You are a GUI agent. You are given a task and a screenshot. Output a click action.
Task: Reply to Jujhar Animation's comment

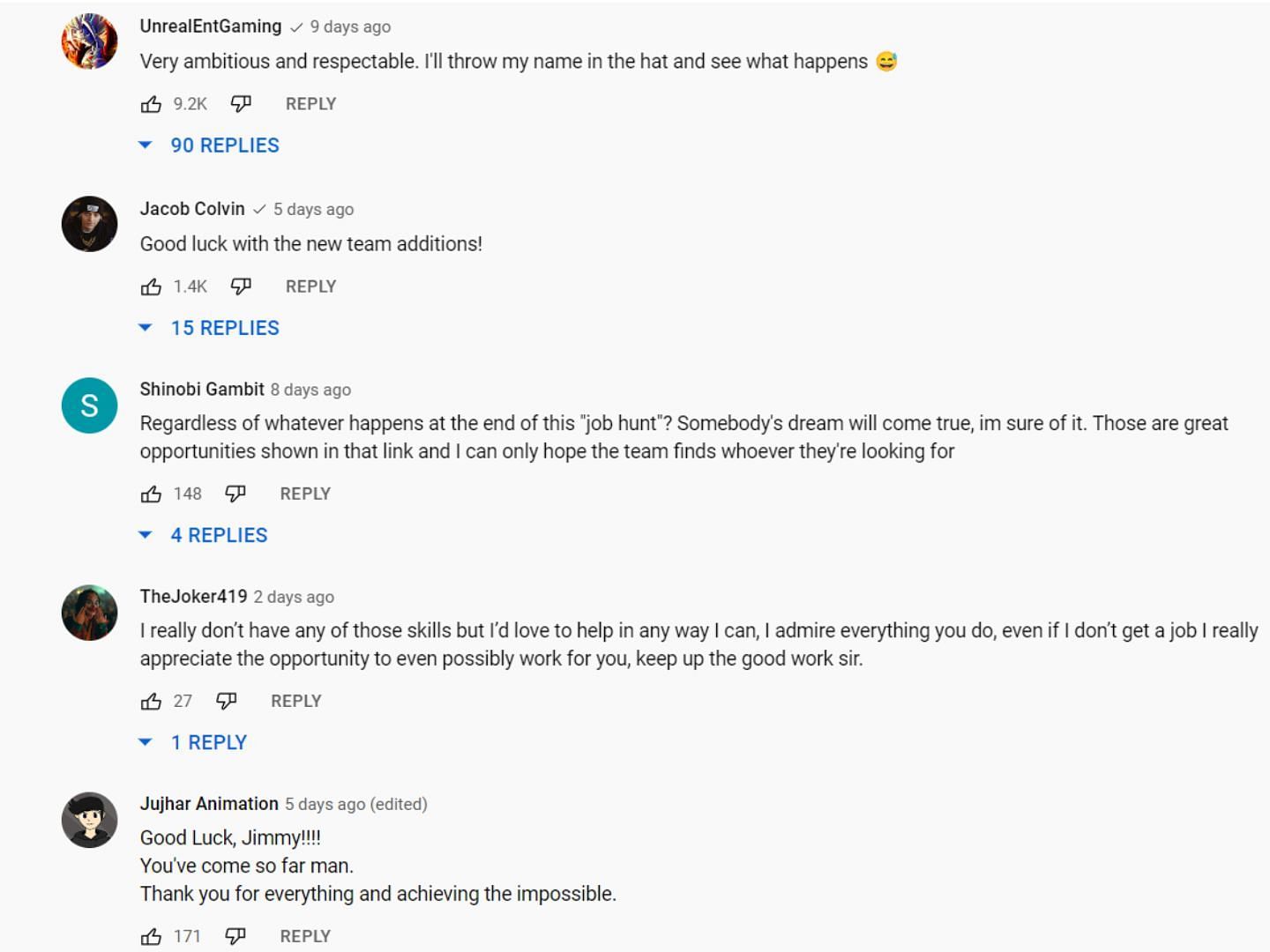click(305, 935)
